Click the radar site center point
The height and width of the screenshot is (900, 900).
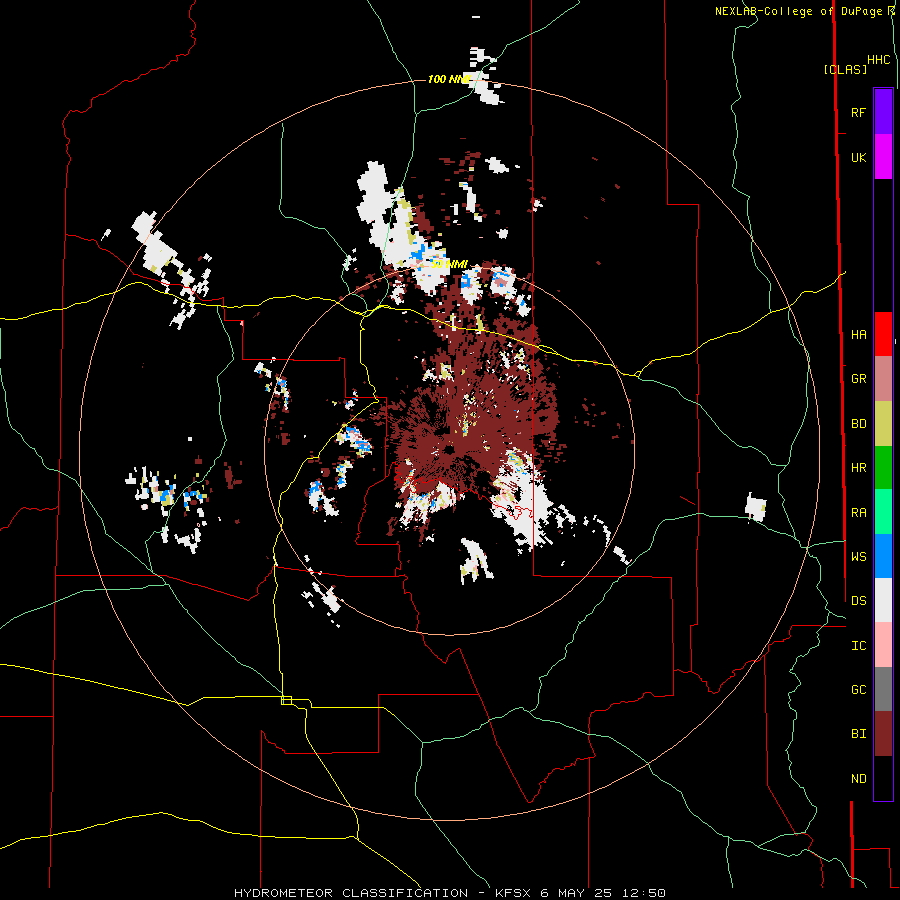(x=449, y=449)
